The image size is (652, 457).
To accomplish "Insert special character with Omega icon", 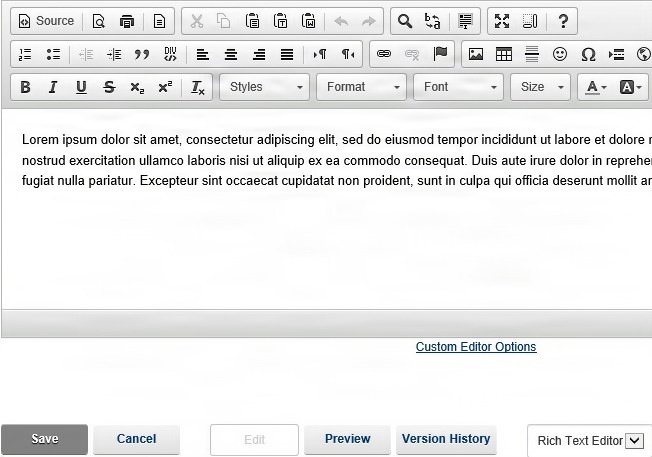I will click(x=588, y=54).
